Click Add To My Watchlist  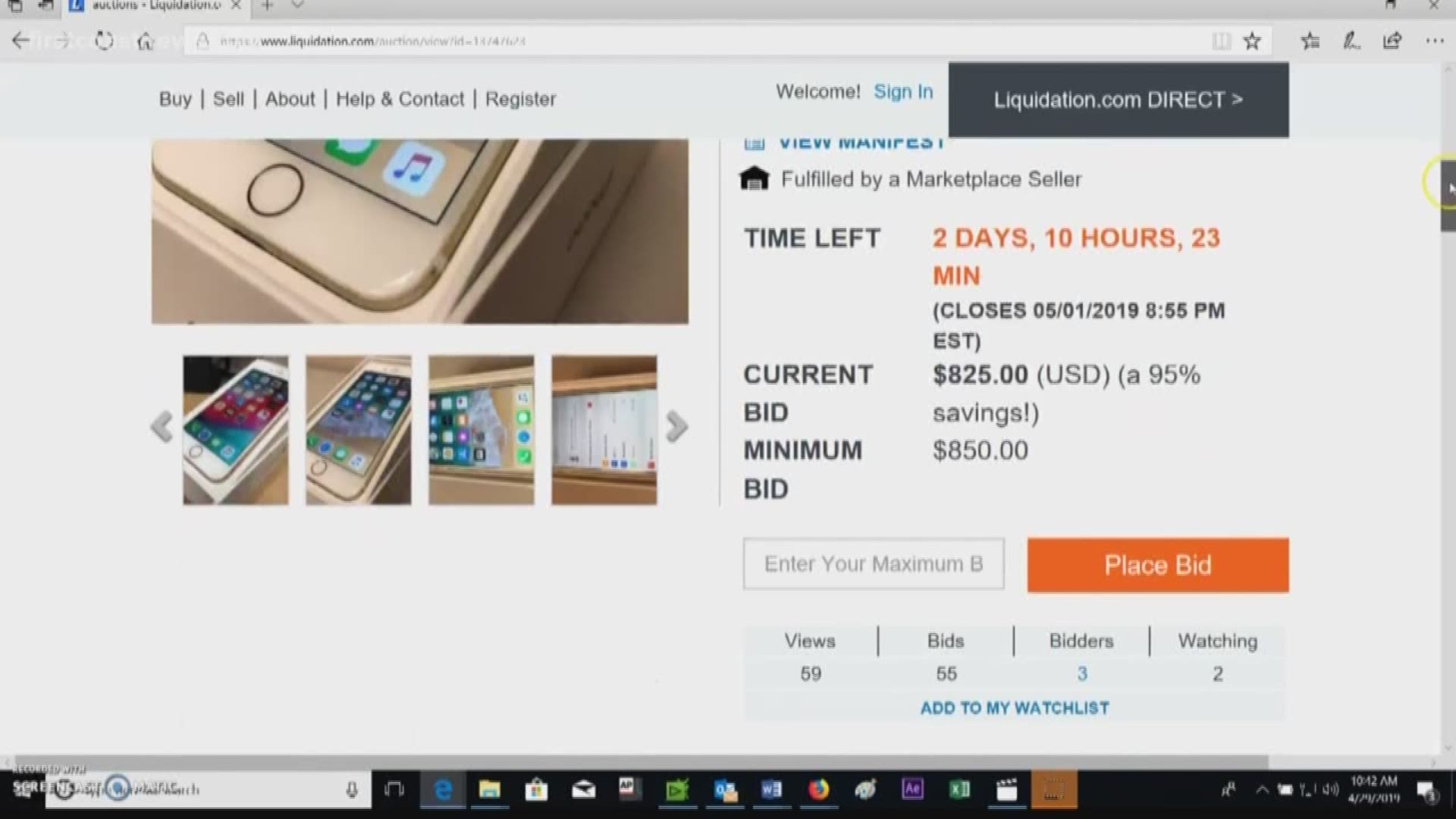[1015, 707]
